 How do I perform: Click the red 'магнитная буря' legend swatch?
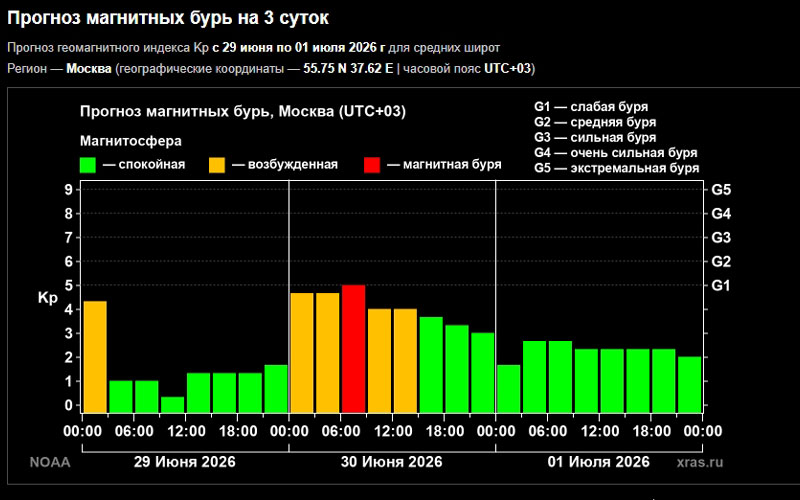pos(372,165)
